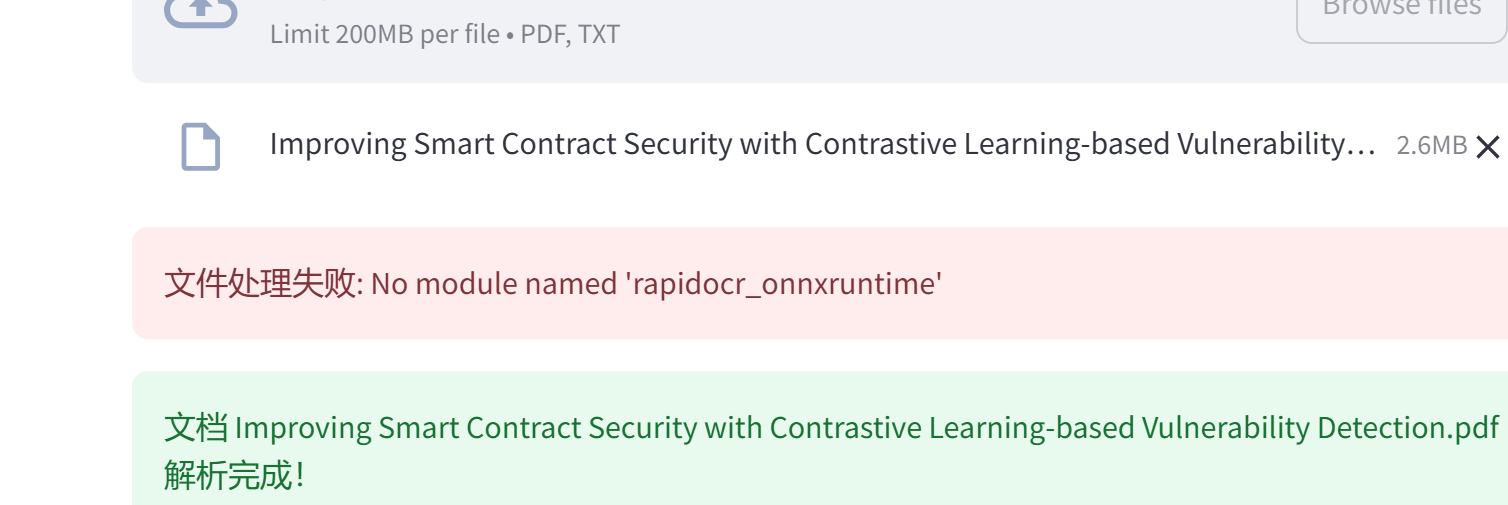
Task: Click the PDF, TXT file type hint
Action: [x=570, y=34]
